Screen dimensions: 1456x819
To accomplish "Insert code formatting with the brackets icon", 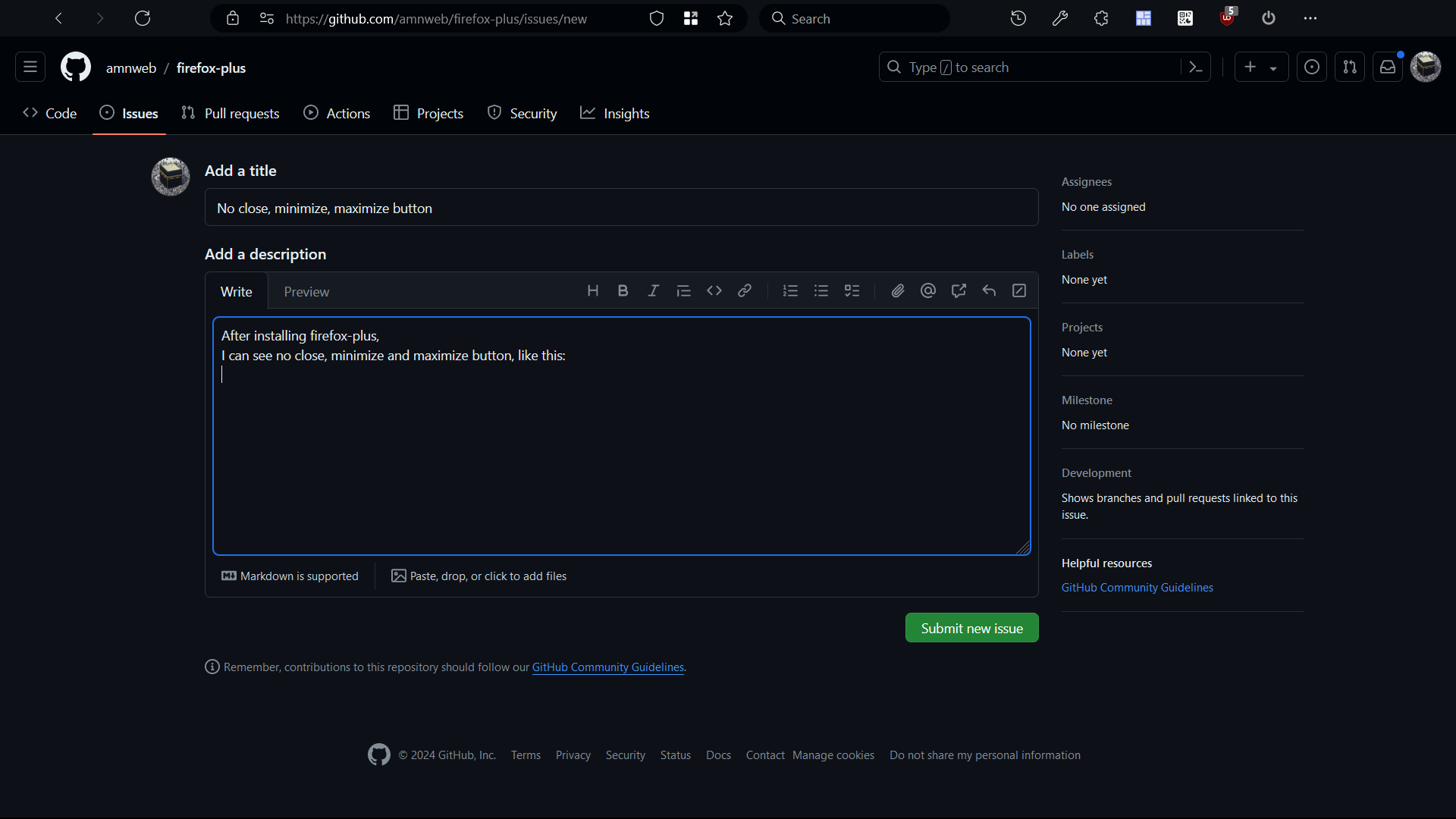I will tap(714, 290).
